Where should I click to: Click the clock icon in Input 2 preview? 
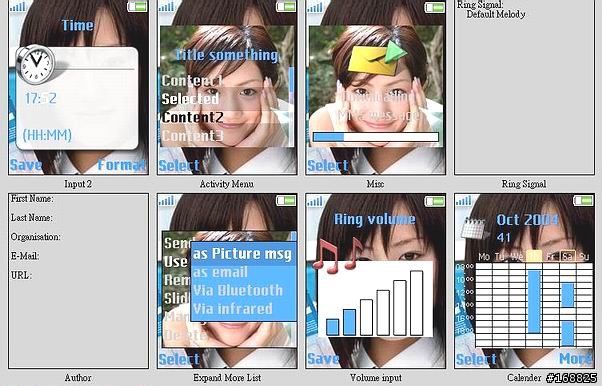(36, 64)
